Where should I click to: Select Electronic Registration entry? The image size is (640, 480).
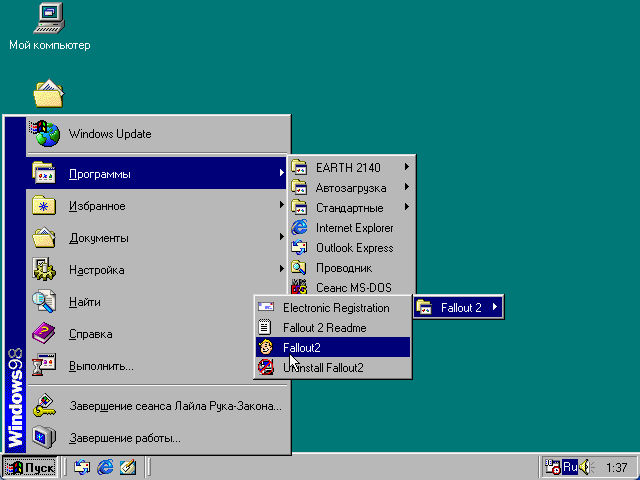point(333,307)
